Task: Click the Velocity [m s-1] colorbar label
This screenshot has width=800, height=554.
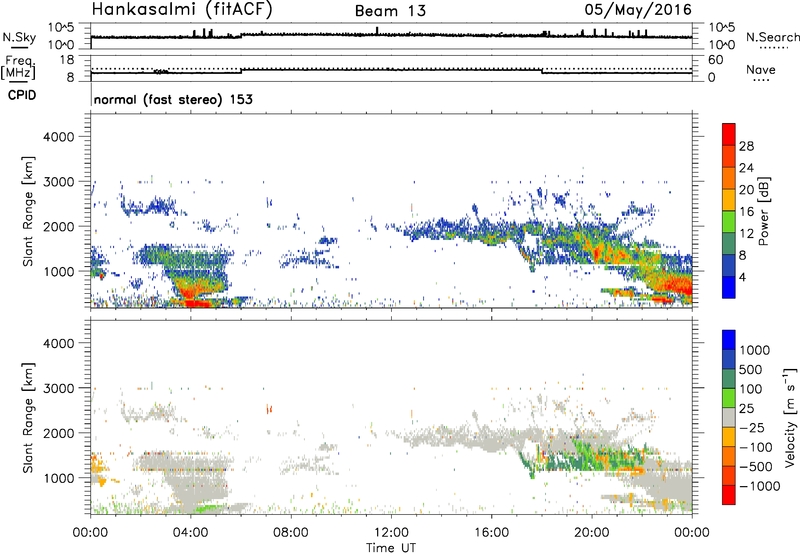Action: [790, 417]
